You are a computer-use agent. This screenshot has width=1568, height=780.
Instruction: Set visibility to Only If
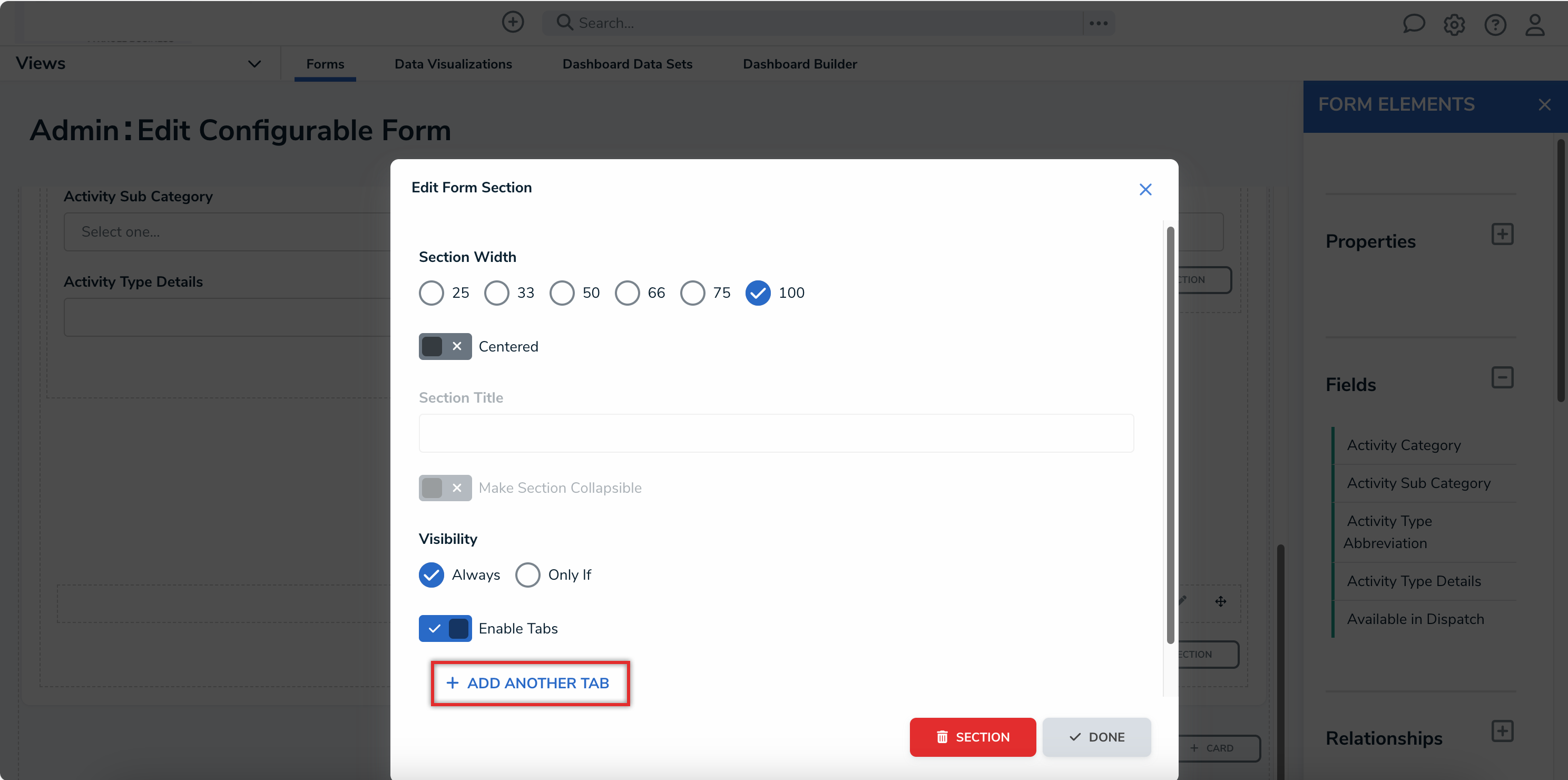coord(528,574)
